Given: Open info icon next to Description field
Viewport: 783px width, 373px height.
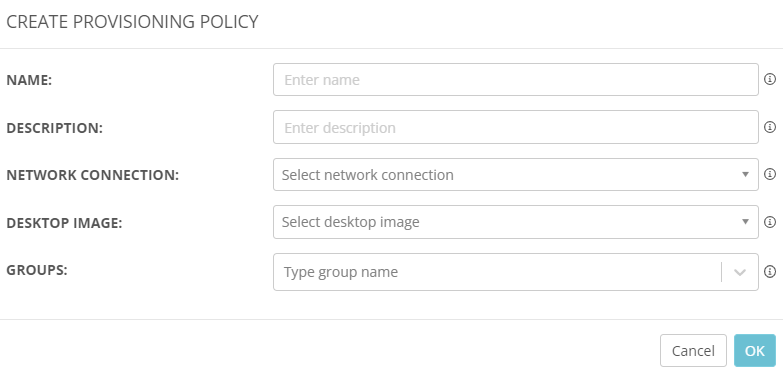Looking at the screenshot, I should (770, 127).
